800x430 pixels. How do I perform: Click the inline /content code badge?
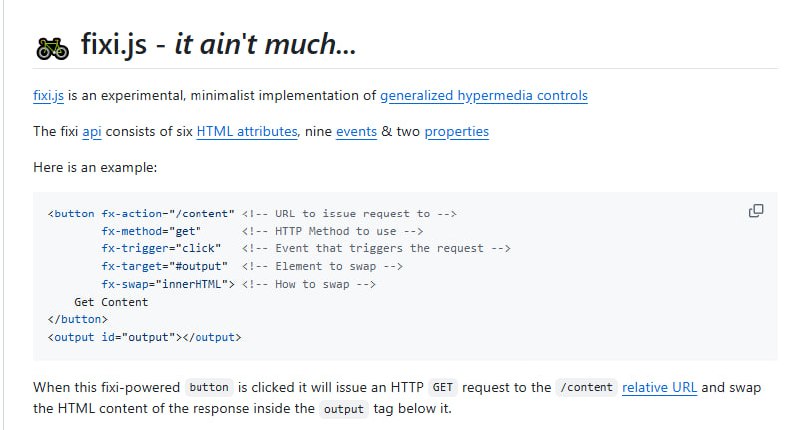586,388
